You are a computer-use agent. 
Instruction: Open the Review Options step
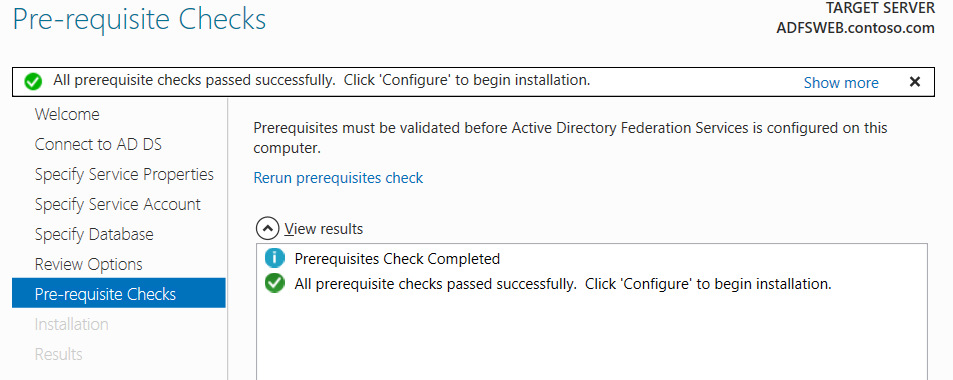click(x=88, y=264)
